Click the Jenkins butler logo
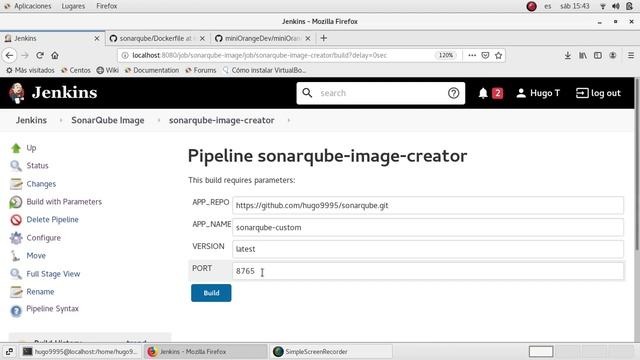 (x=17, y=93)
